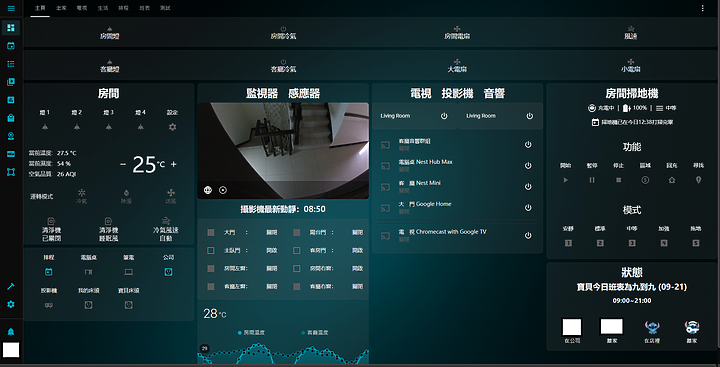This screenshot has width=720, height=367.
Task: Switch to the 電視 tab
Action: pos(82,8)
